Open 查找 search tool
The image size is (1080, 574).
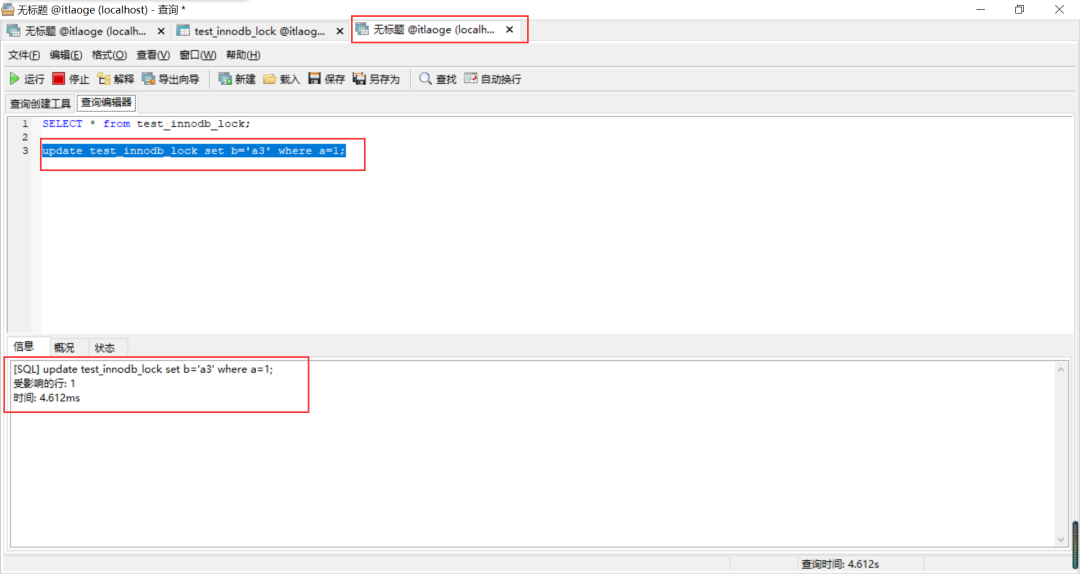point(438,79)
